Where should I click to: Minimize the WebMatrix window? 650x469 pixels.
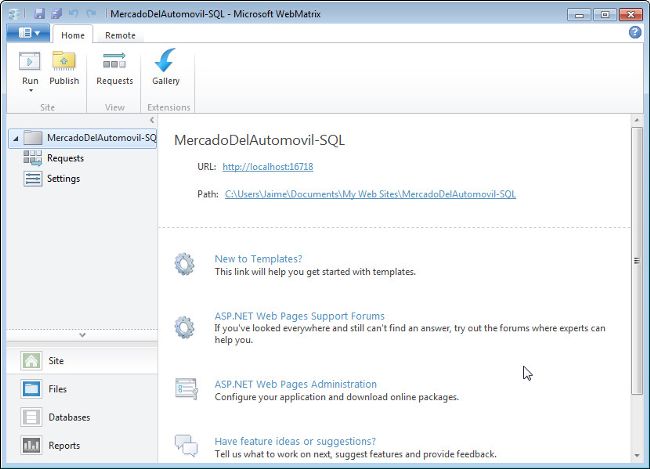point(579,15)
